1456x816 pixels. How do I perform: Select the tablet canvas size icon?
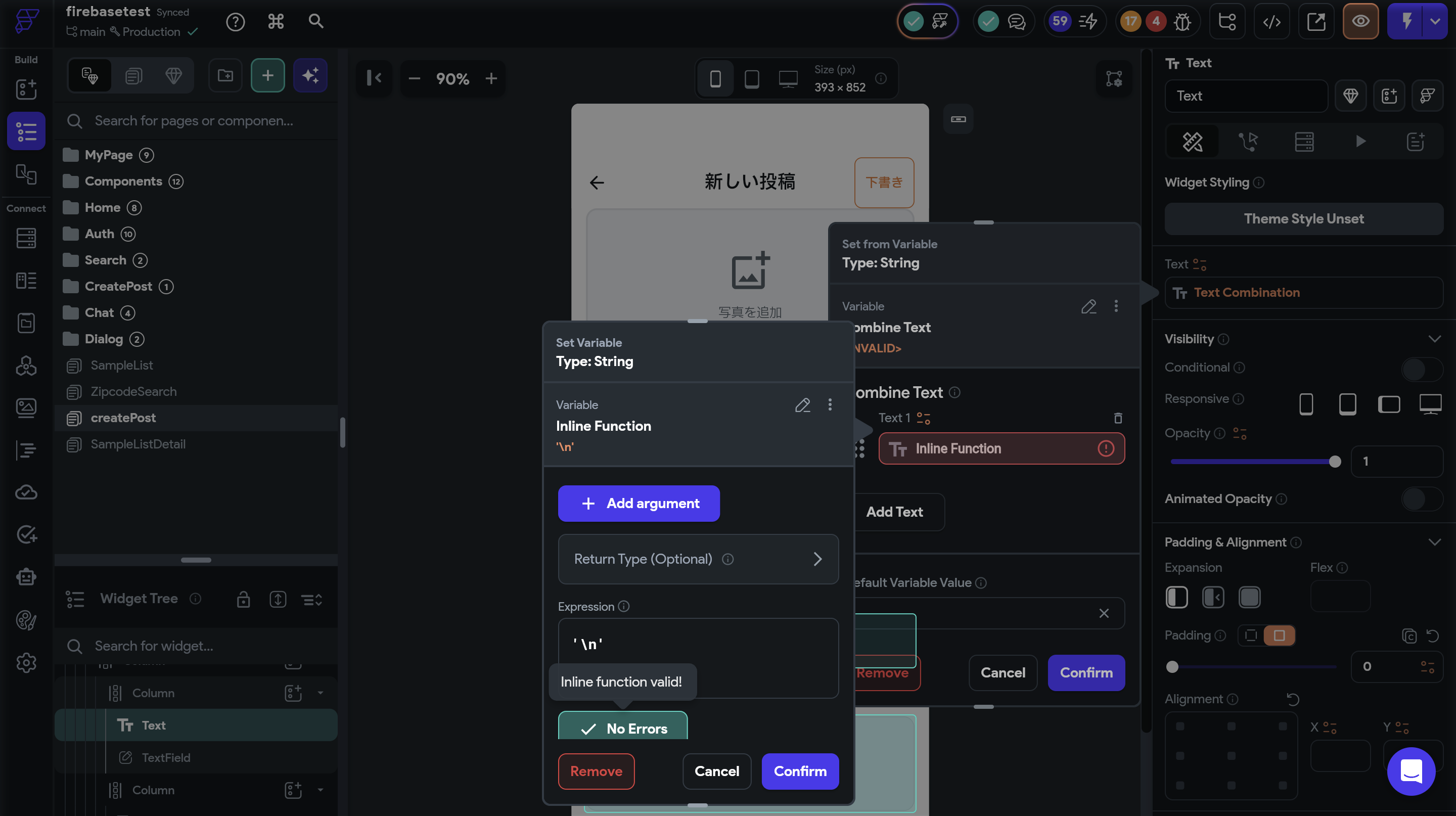coord(751,78)
